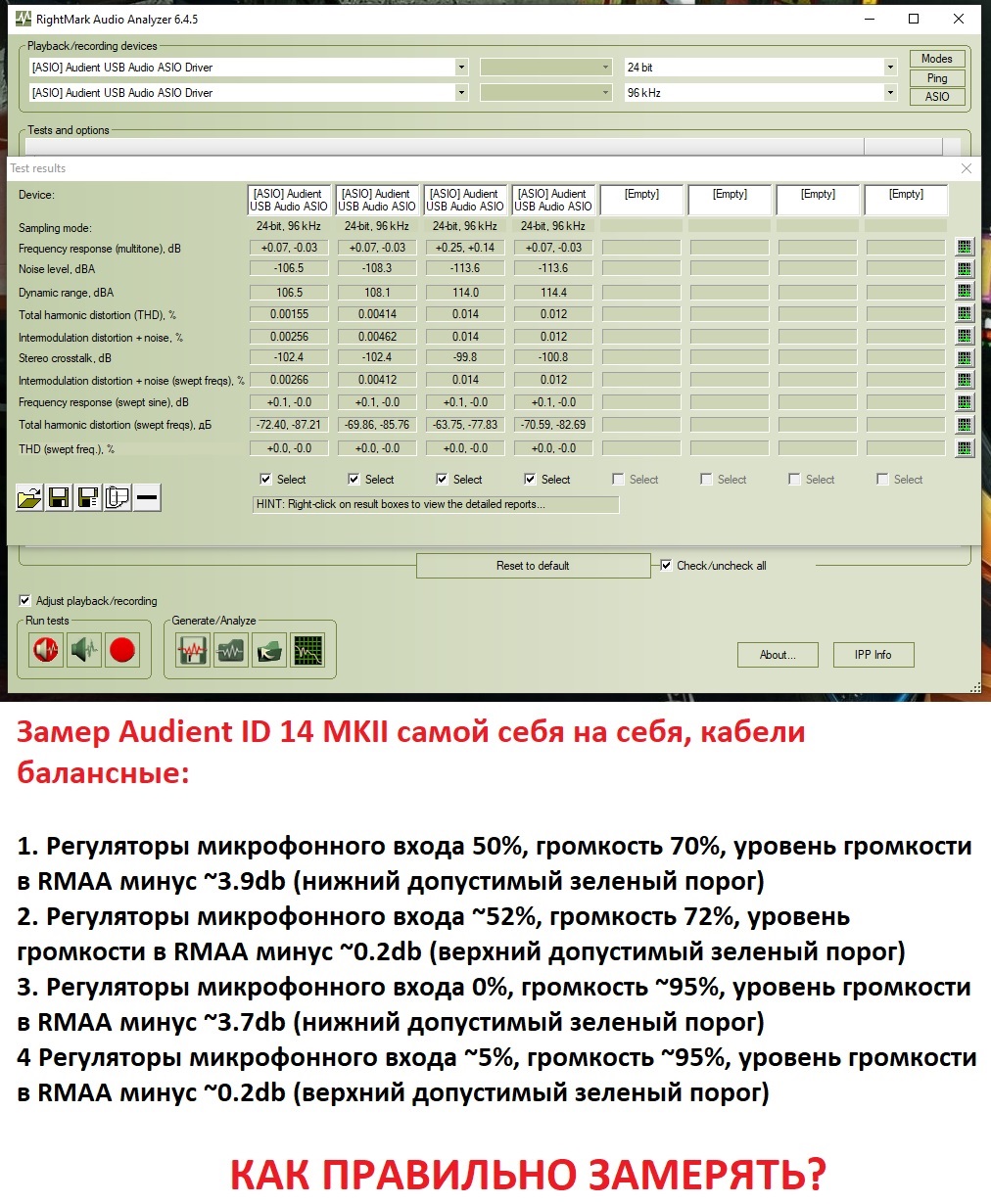The image size is (991, 1204).
Task: Click the stereo crosstalk -100.8 box
Action: [553, 357]
